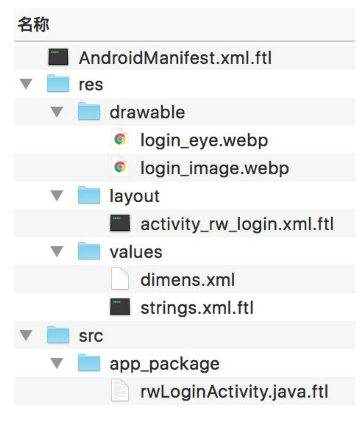Collapse the src folder disclosure triangle
The height and width of the screenshot is (422, 360).
coord(26,335)
